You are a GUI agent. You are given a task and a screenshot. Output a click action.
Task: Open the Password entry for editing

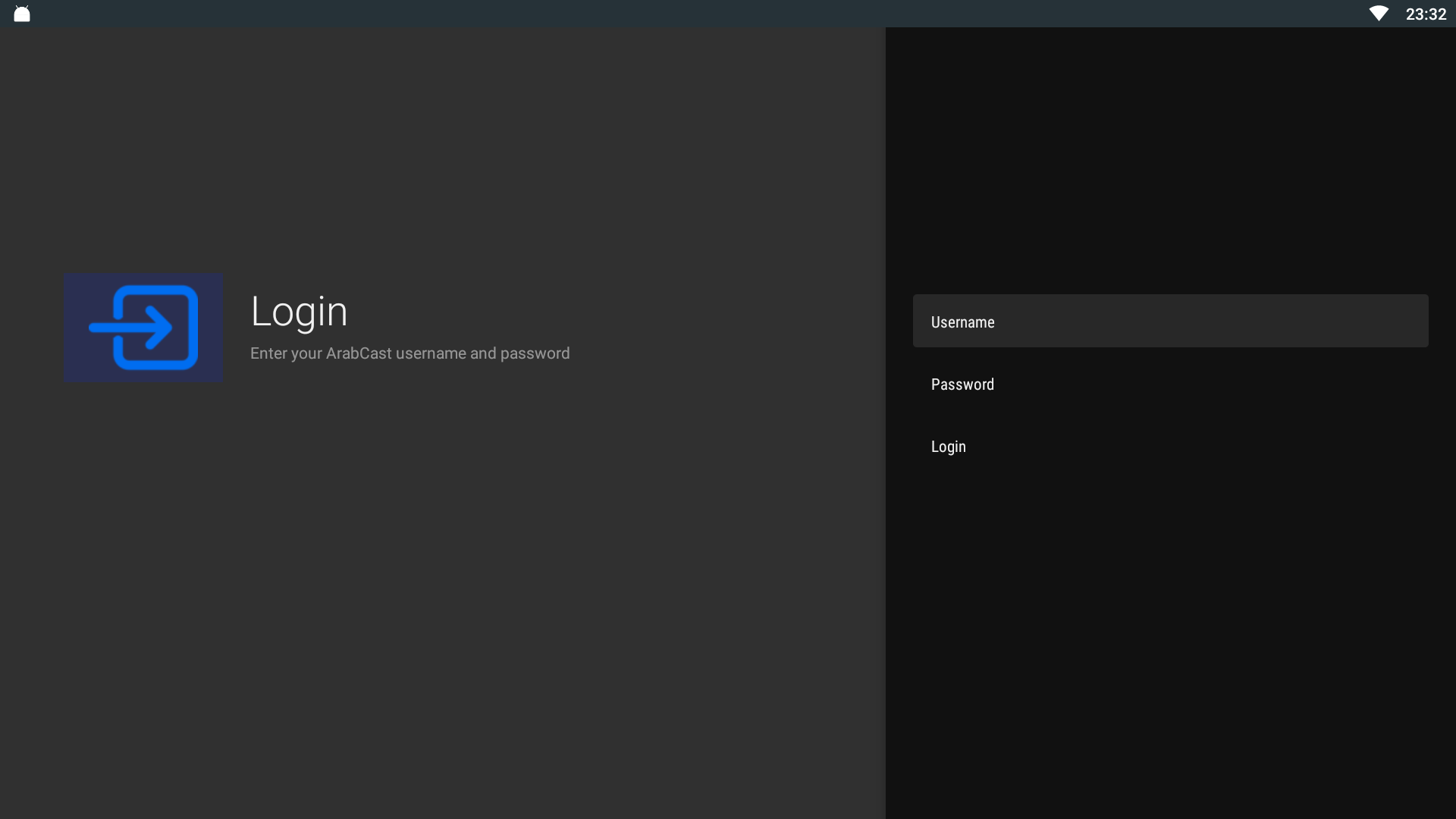(1170, 384)
